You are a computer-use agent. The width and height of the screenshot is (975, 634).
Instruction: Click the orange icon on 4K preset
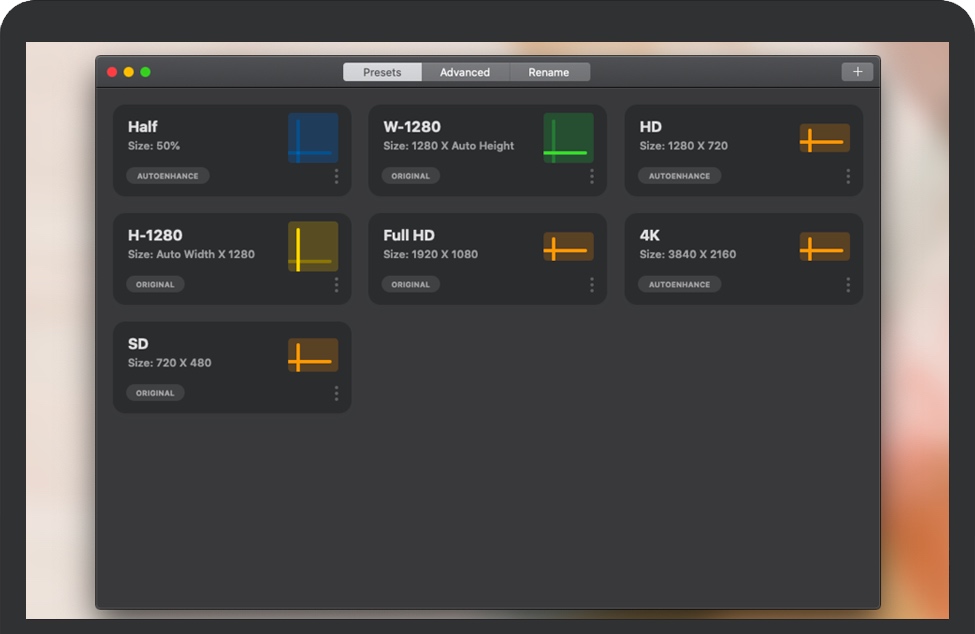pos(824,247)
